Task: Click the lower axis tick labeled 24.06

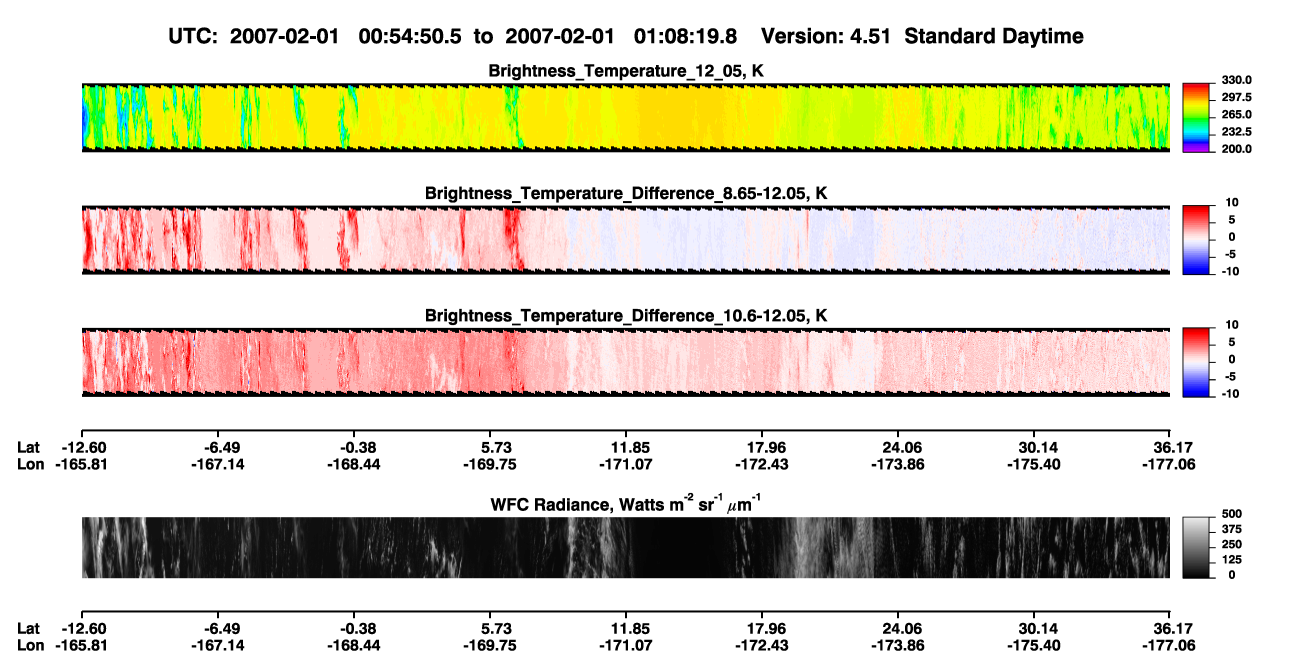Action: click(898, 628)
